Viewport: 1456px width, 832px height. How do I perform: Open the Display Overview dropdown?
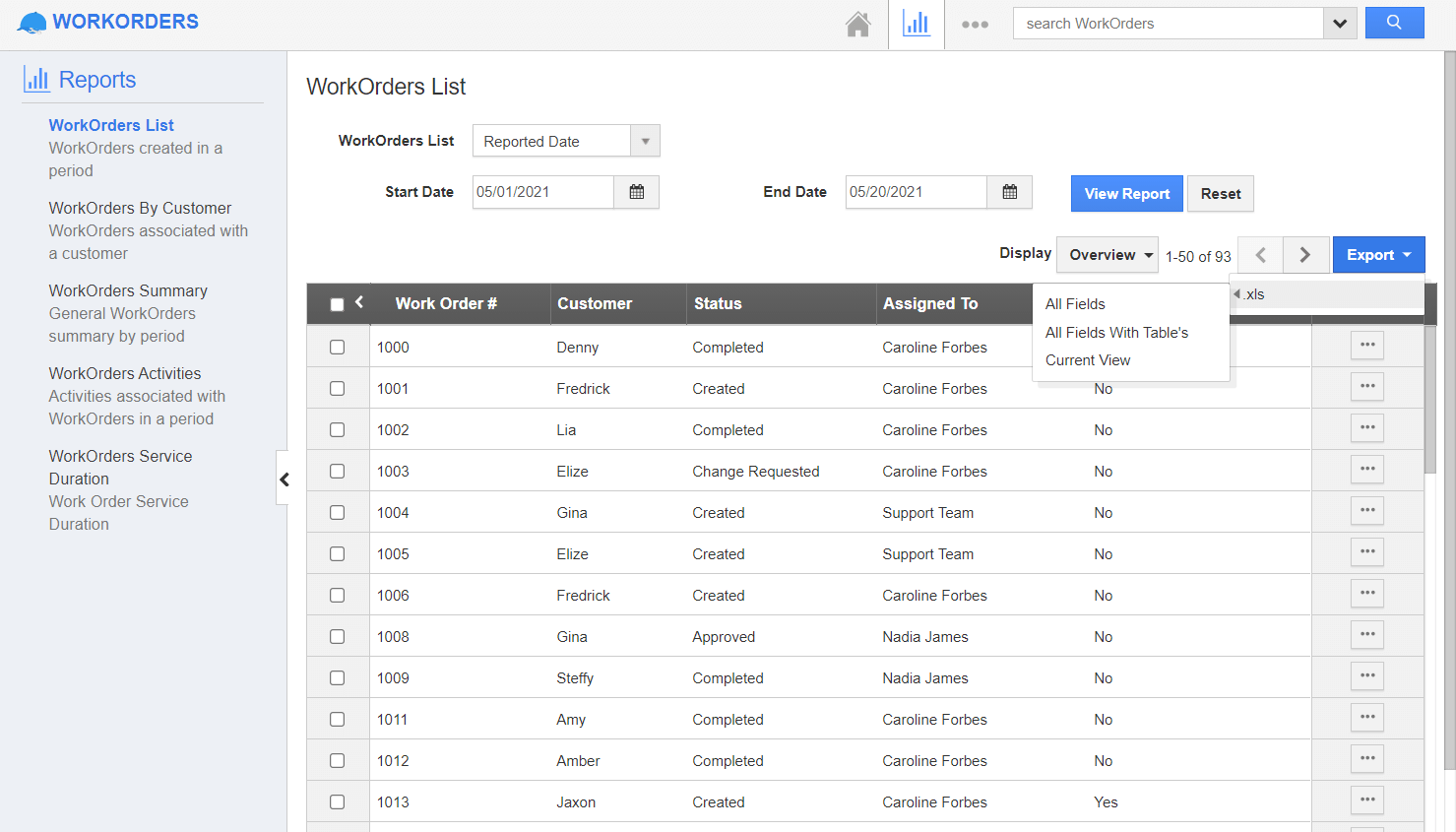tap(1107, 254)
